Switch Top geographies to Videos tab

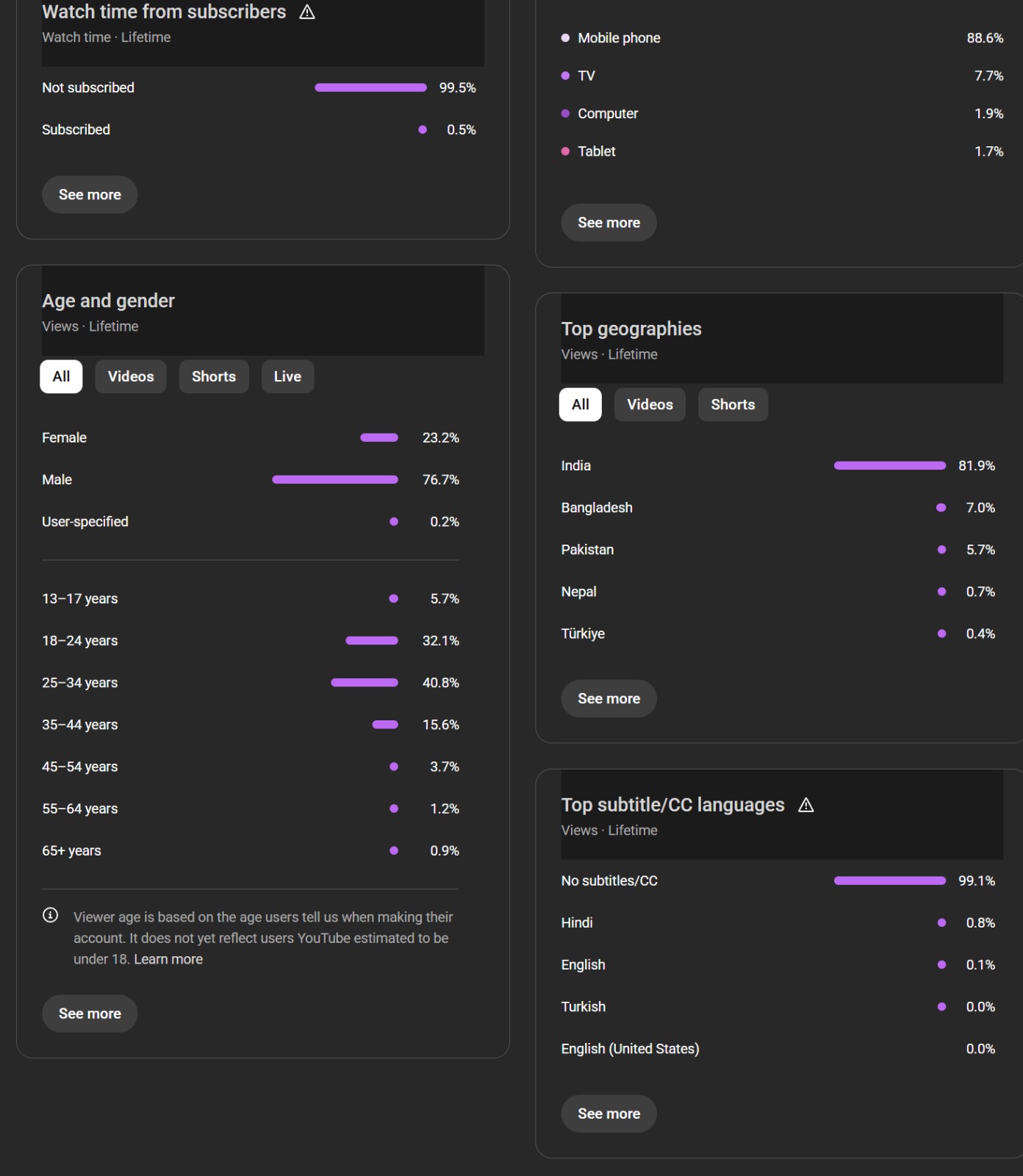click(x=650, y=404)
